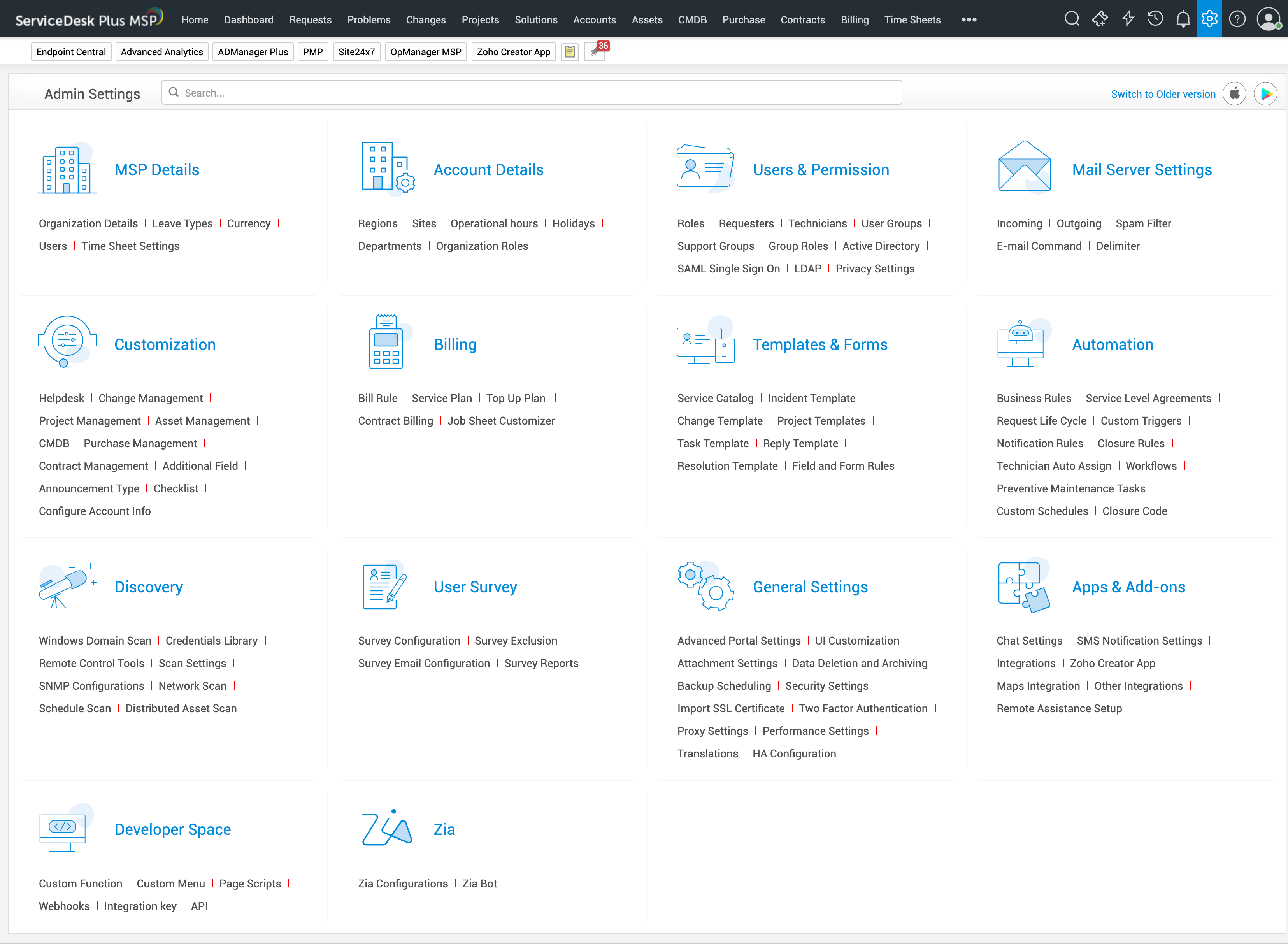Go to the Assets tab
Screen dimensions: 1288x945
(x=647, y=19)
